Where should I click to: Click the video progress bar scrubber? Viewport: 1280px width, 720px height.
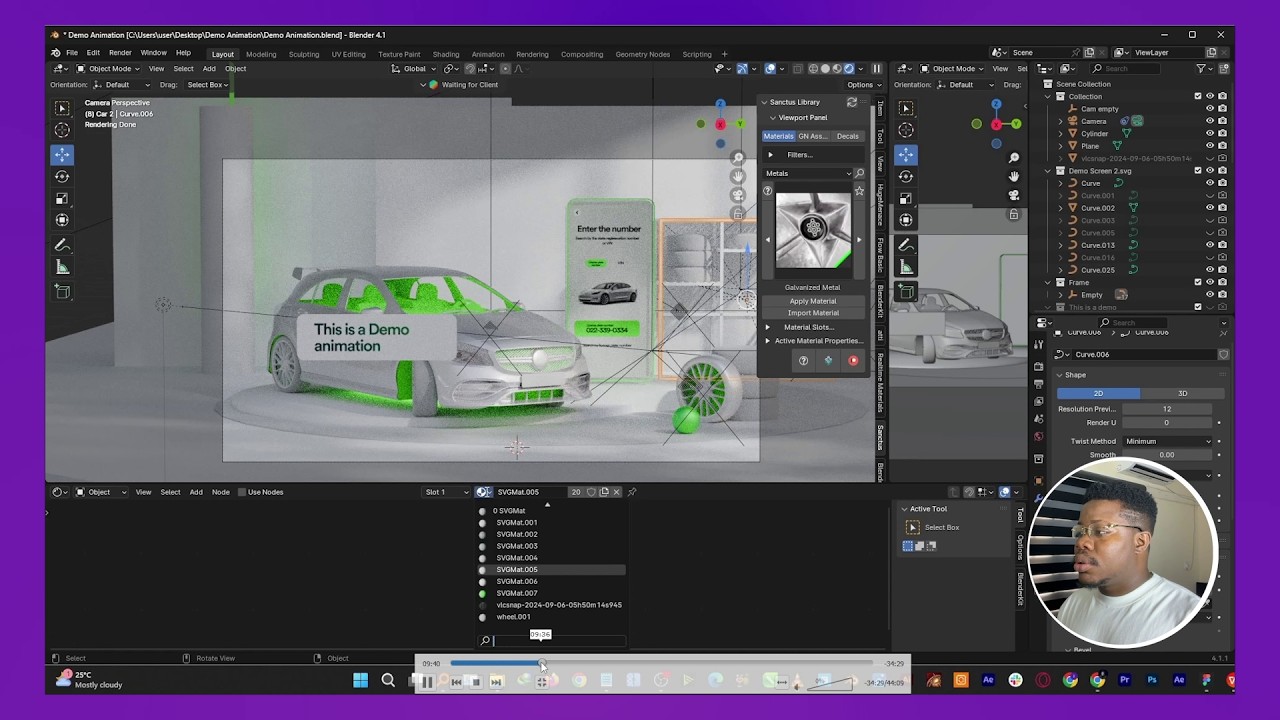pos(543,664)
